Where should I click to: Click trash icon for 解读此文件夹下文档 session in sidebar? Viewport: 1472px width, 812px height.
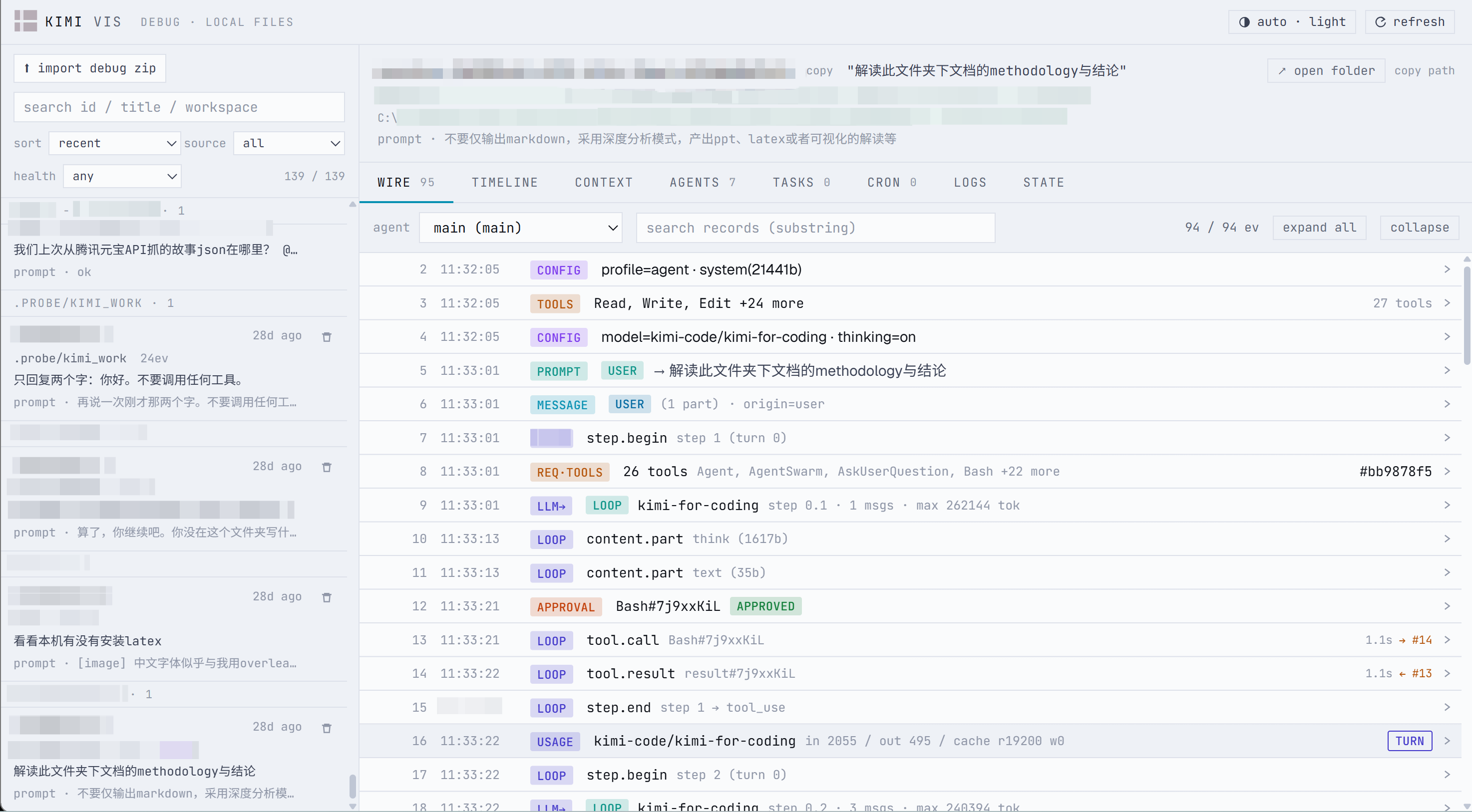327,728
